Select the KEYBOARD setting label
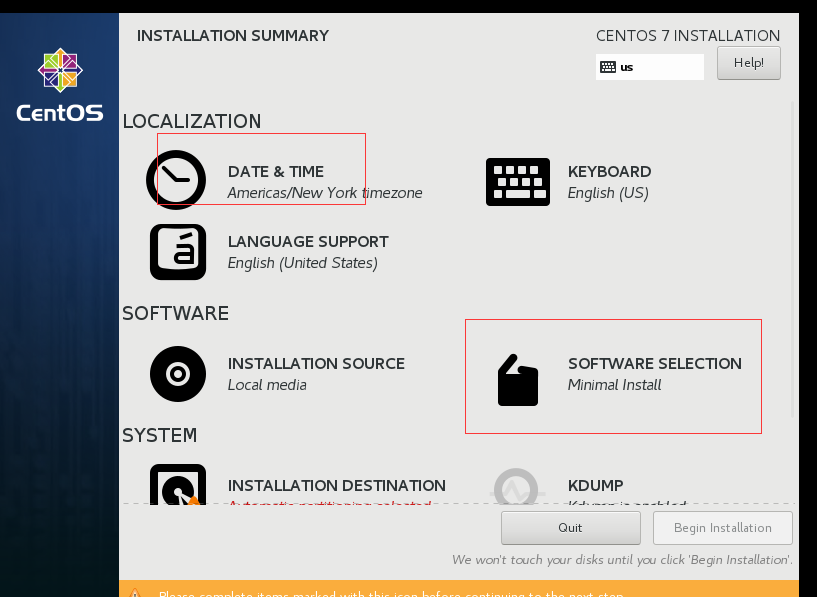817x597 pixels. click(610, 171)
